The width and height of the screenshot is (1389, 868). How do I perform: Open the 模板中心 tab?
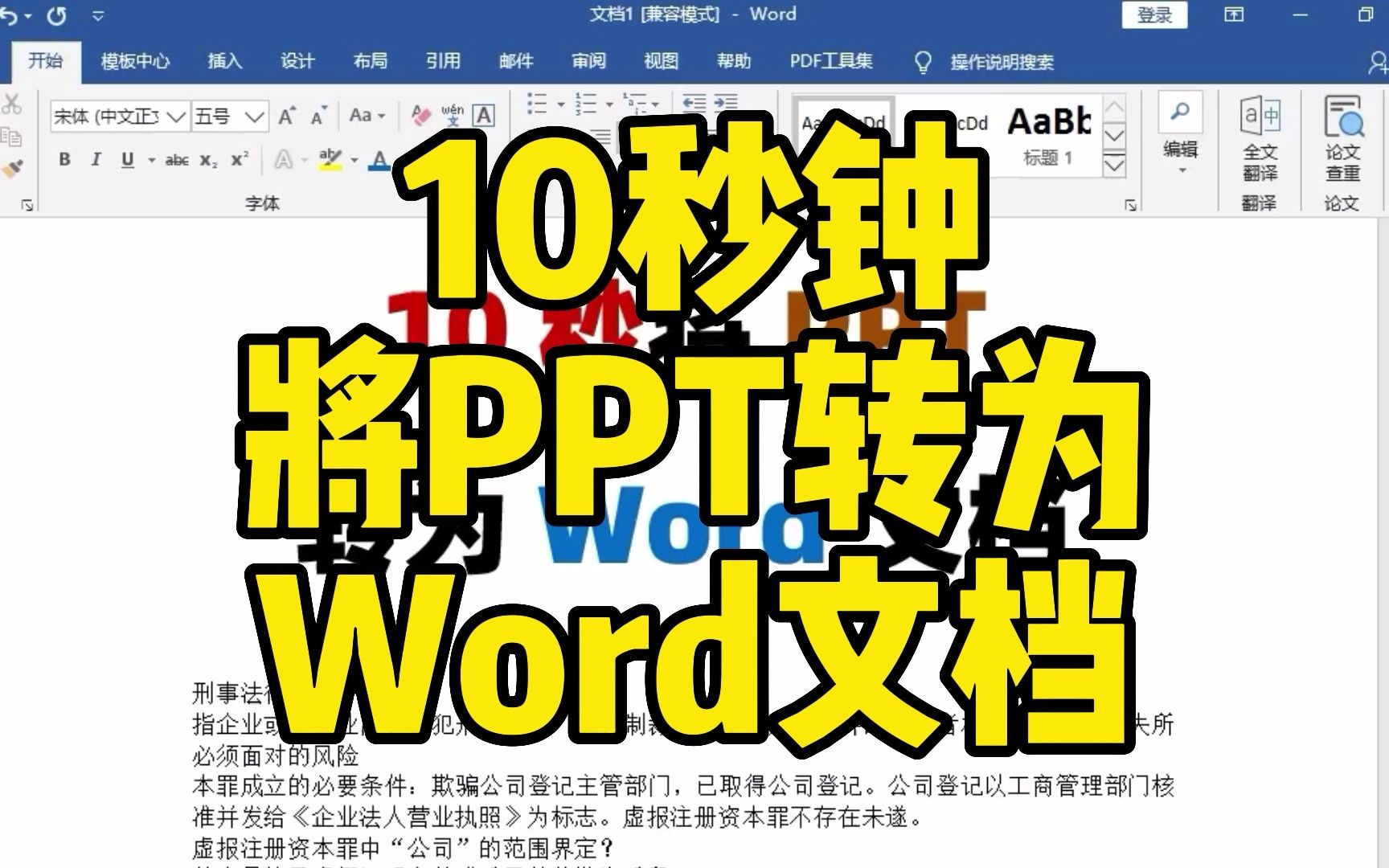tap(135, 61)
